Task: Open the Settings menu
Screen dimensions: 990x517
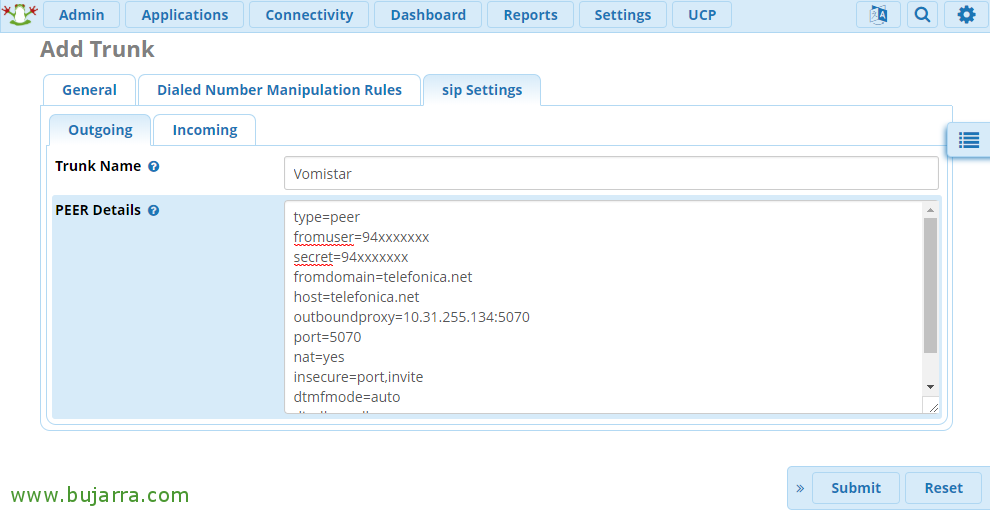Action: tap(623, 15)
